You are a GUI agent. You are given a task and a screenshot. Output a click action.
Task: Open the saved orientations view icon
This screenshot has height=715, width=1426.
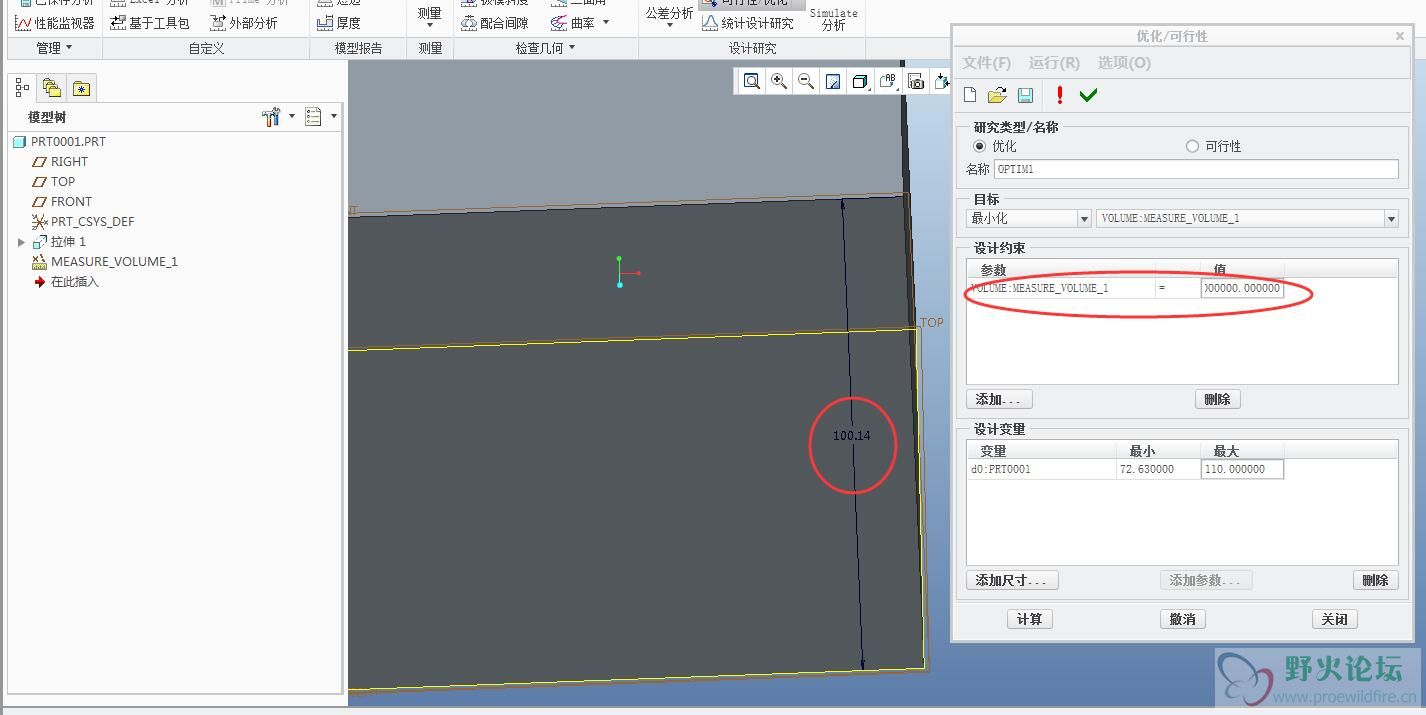click(887, 82)
